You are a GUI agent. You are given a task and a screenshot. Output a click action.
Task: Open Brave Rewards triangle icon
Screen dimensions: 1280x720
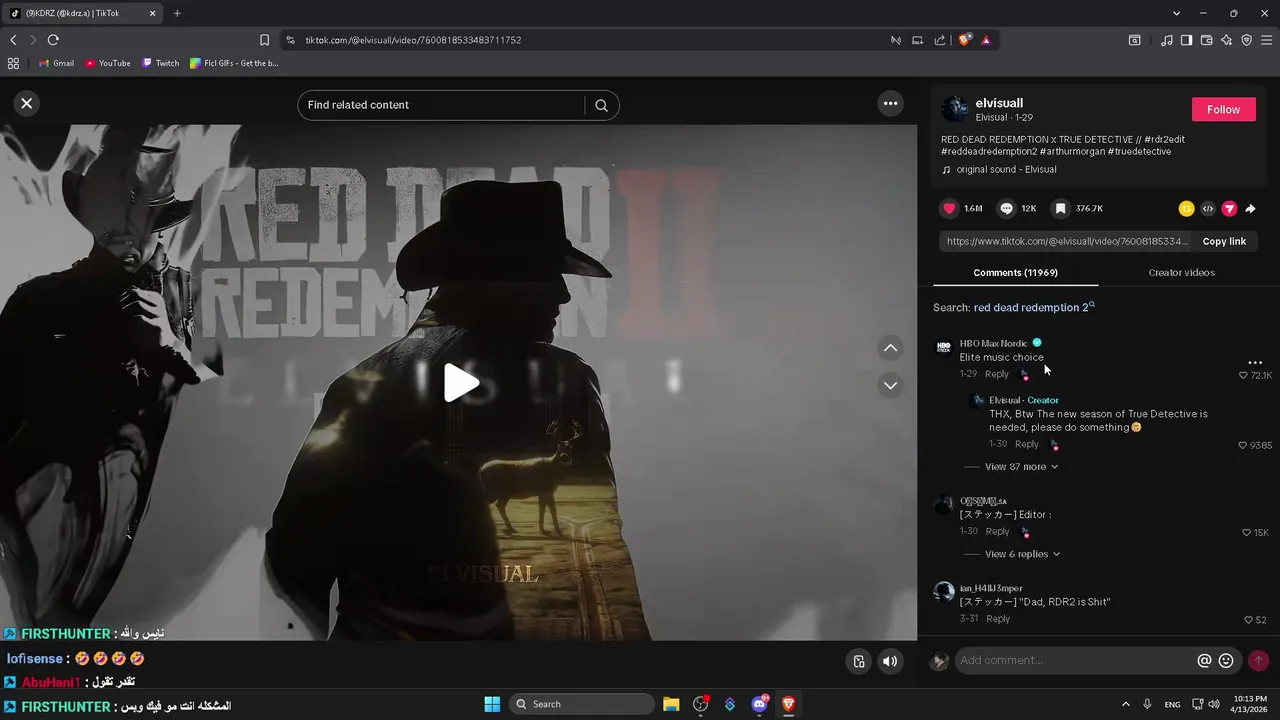986,40
